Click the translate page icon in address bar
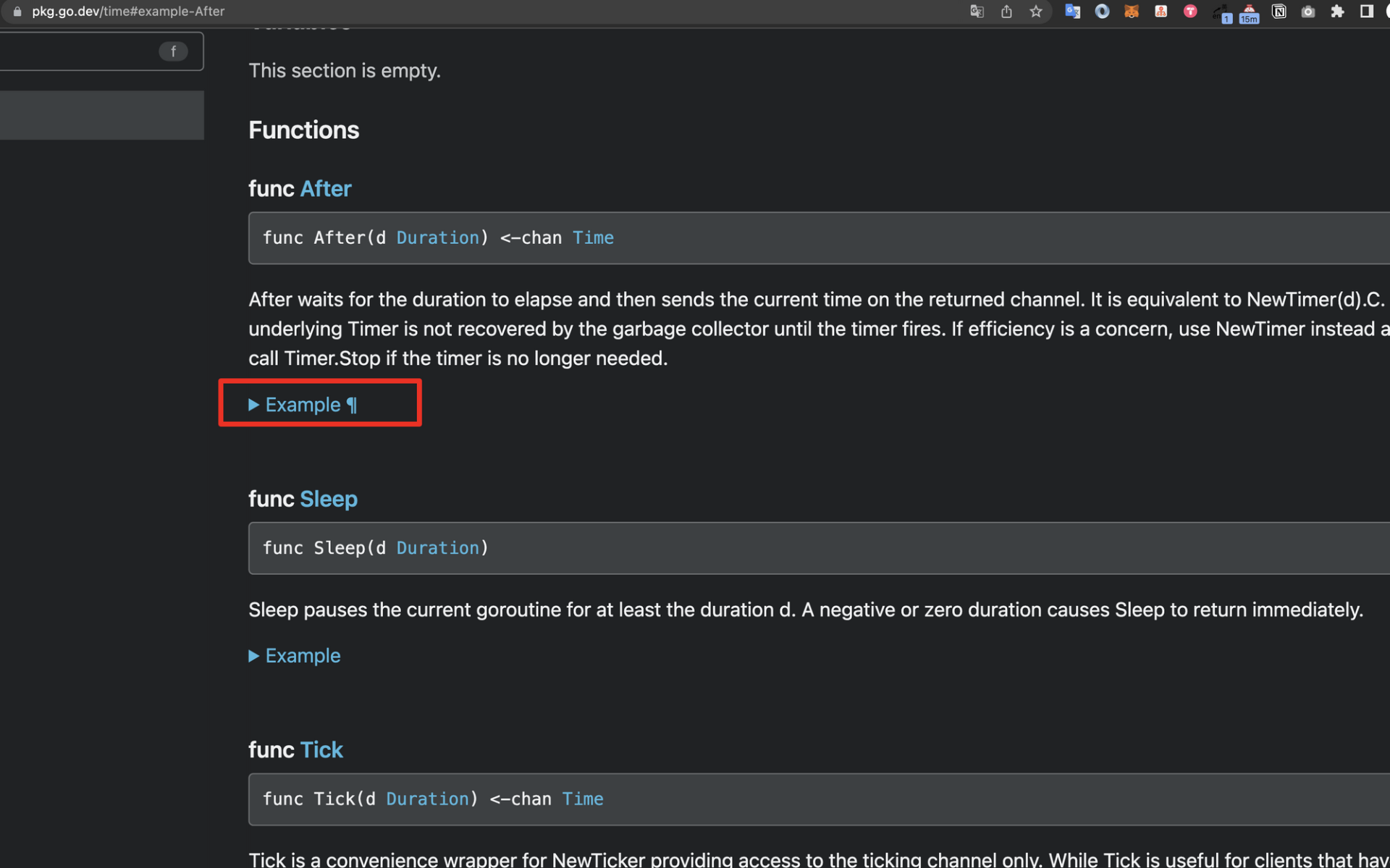This screenshot has width=1390, height=868. point(977,12)
